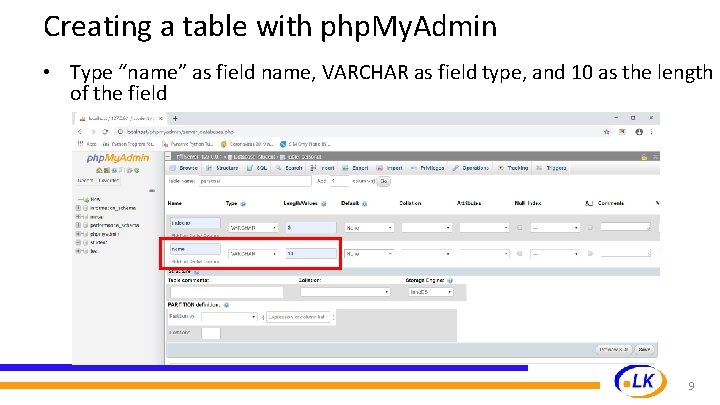Click the Preview SQL button
Screen dimensions: 720x405
(x=613, y=349)
